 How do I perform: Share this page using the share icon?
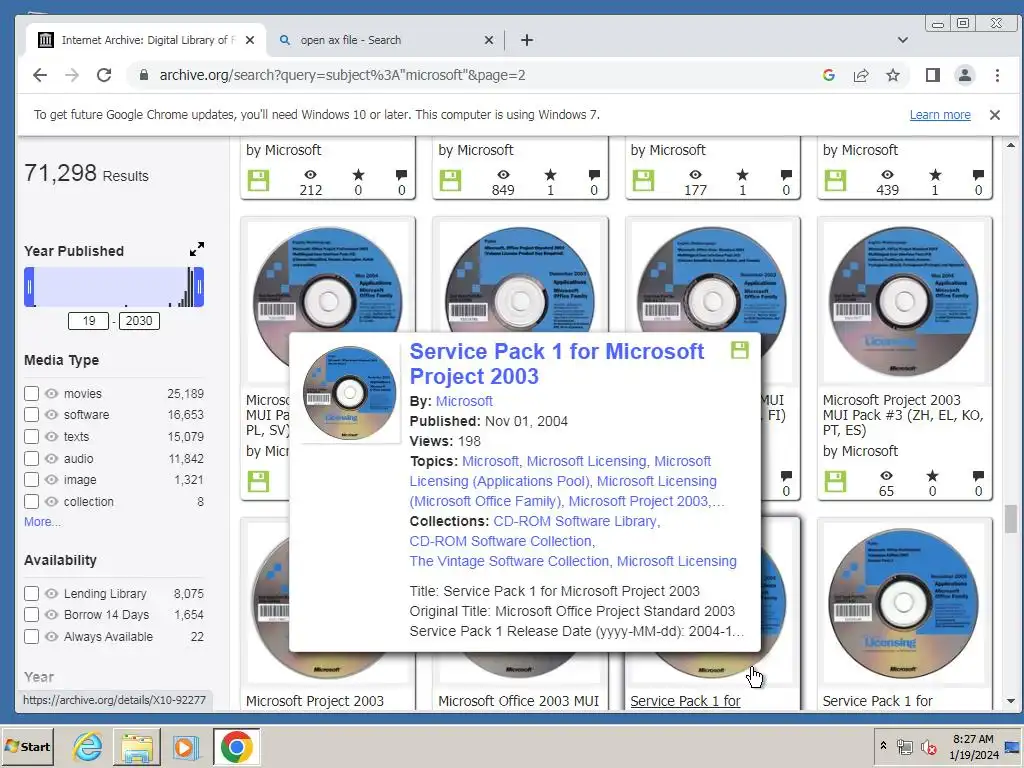point(861,75)
